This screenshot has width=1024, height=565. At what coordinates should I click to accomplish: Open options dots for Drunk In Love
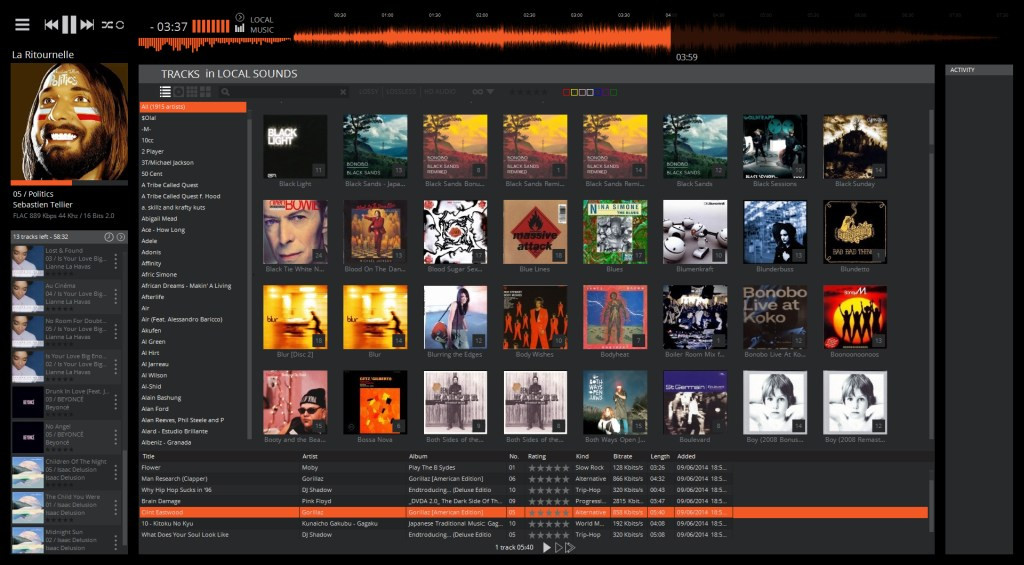click(x=116, y=401)
